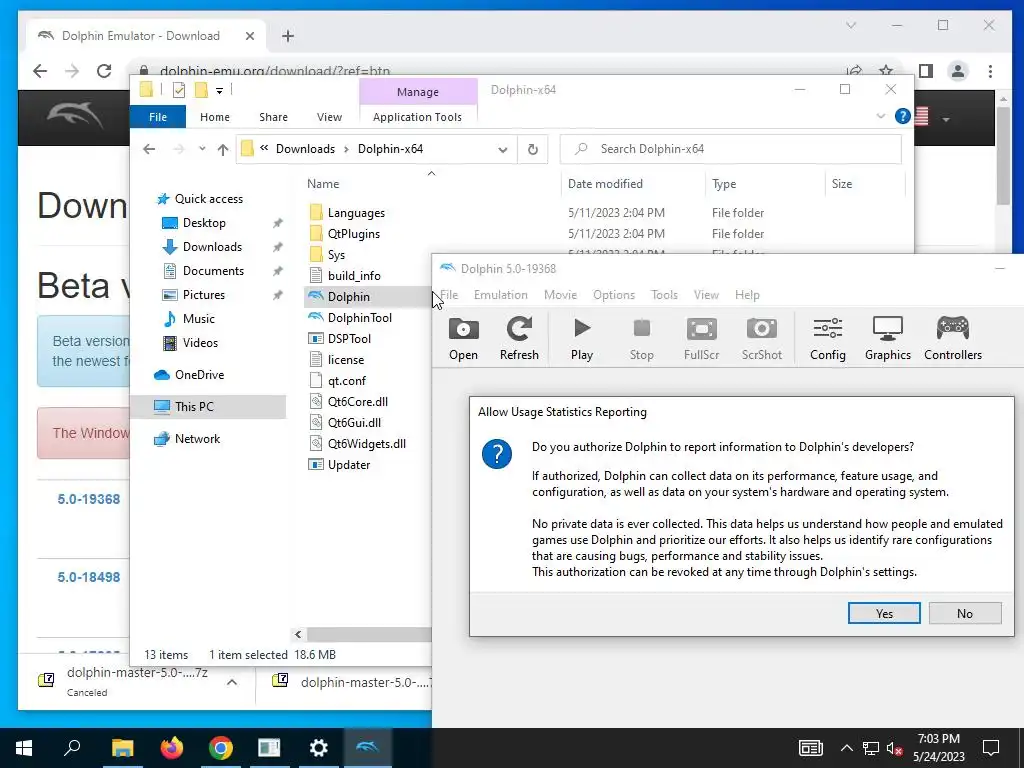The width and height of the screenshot is (1024, 768).
Task: Open Firefox from the taskbar
Action: pyautogui.click(x=172, y=748)
